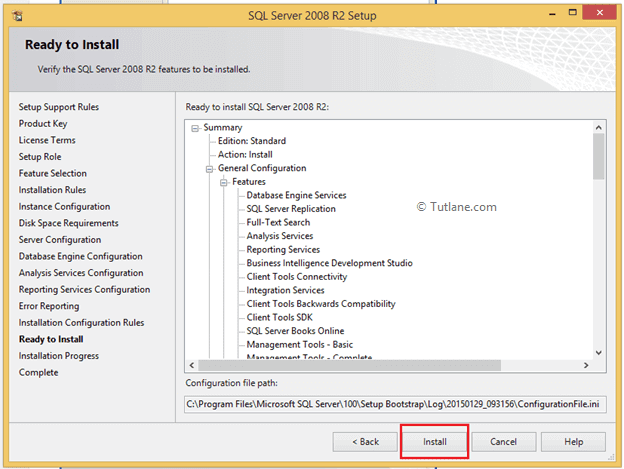Click Edition: Standard tree item
The width and height of the screenshot is (624, 469).
pos(252,141)
